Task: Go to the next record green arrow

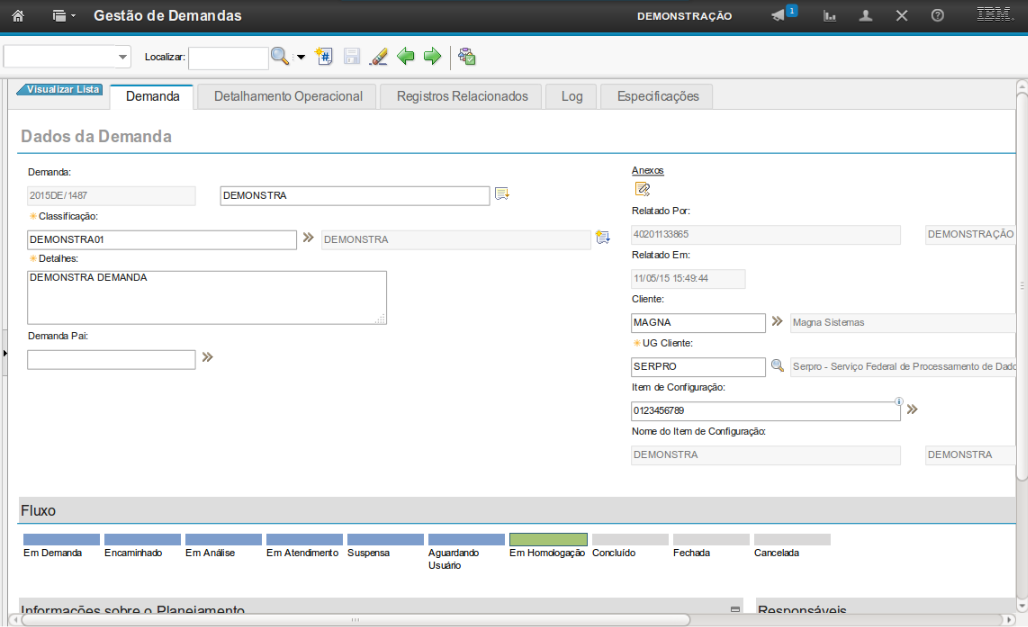Action: (x=432, y=57)
